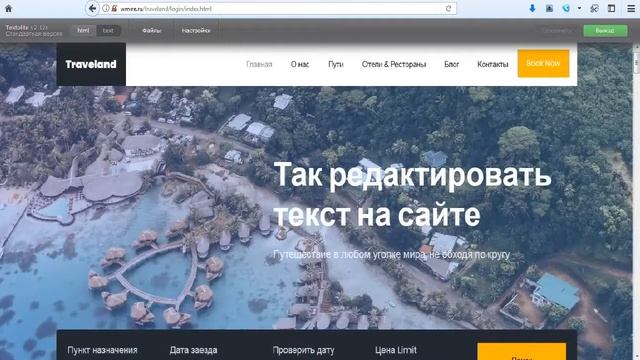Reload the page with the refresh icon
Image resolution: width=640 pixels, height=360 pixels.
pos(449,8)
